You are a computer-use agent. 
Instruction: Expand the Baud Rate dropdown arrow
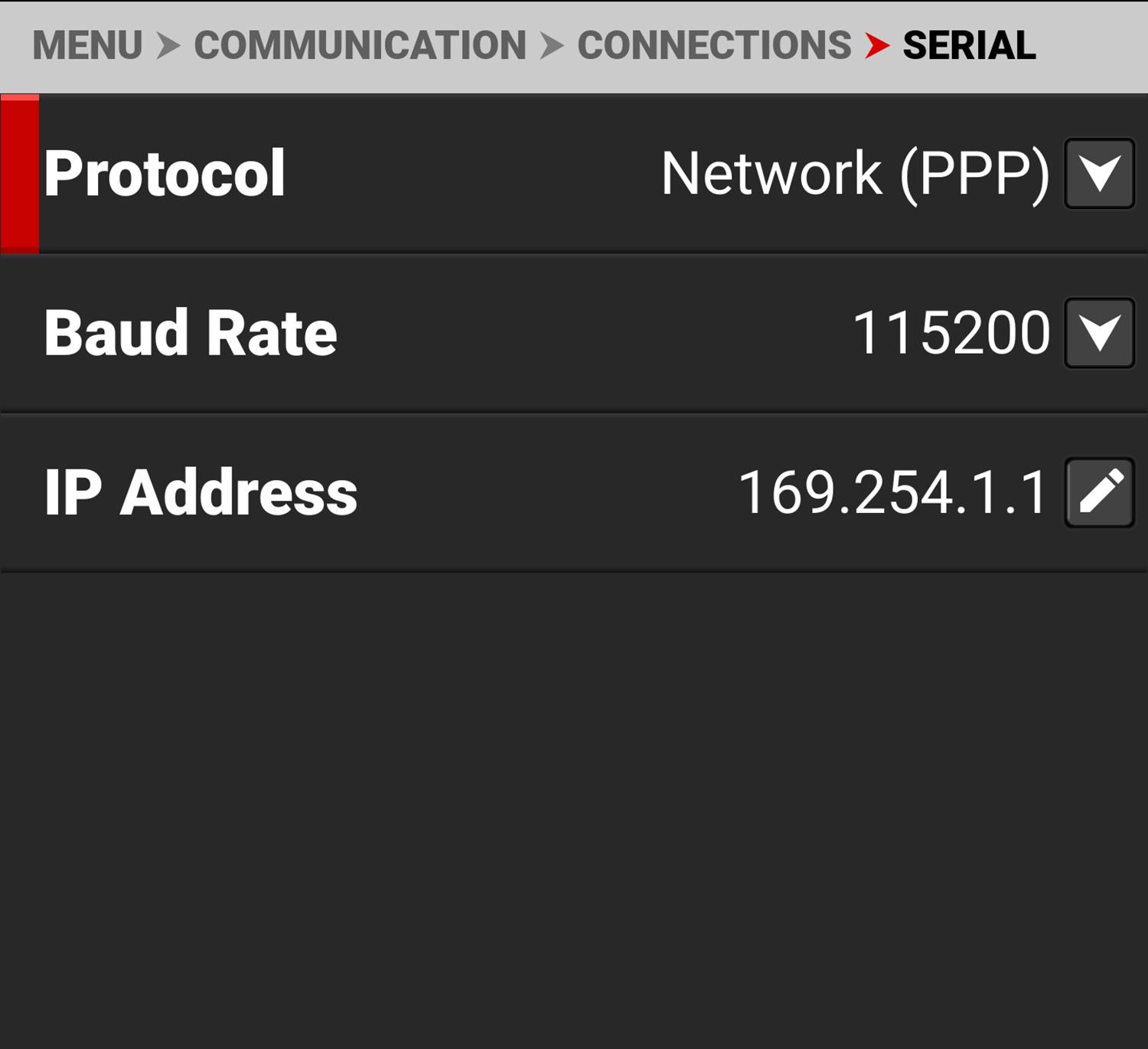1099,333
